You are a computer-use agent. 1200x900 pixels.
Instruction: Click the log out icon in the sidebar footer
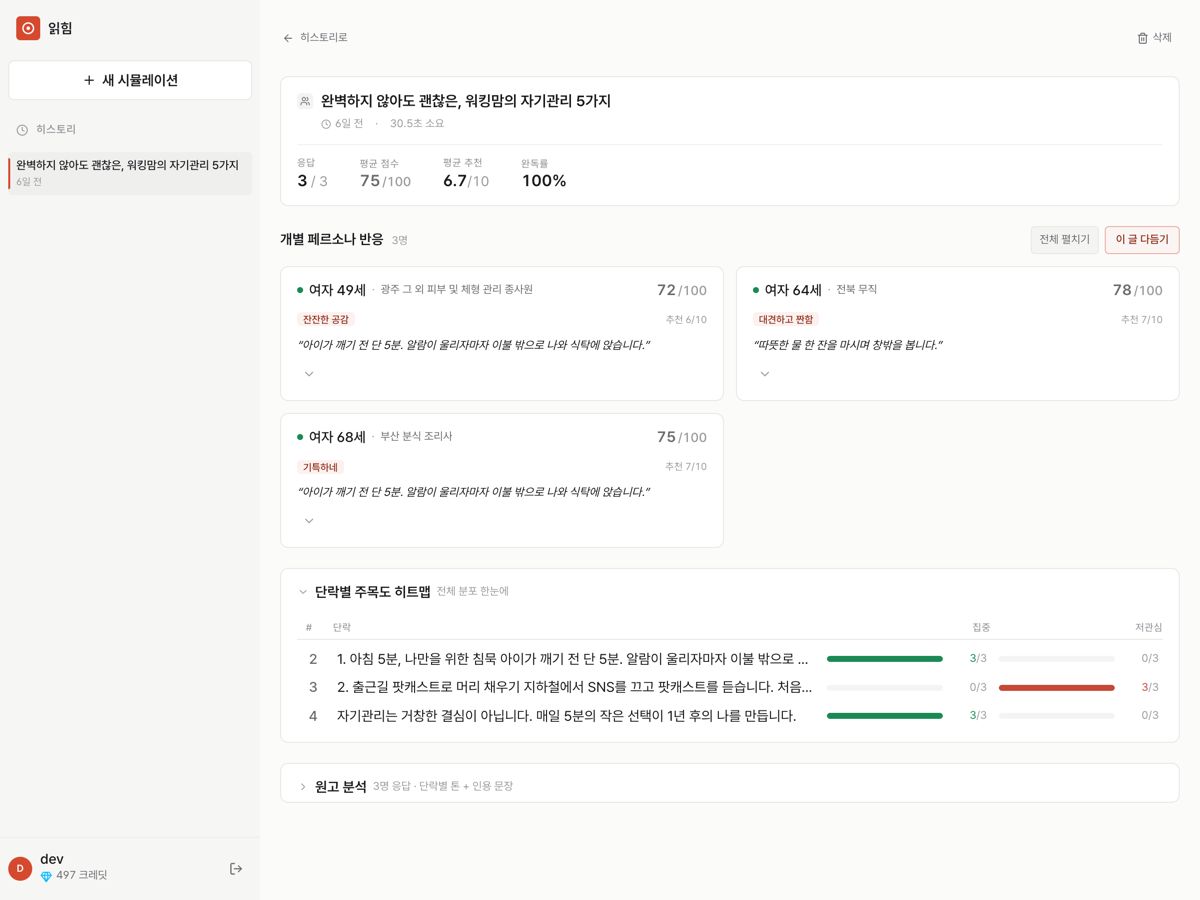[236, 869]
